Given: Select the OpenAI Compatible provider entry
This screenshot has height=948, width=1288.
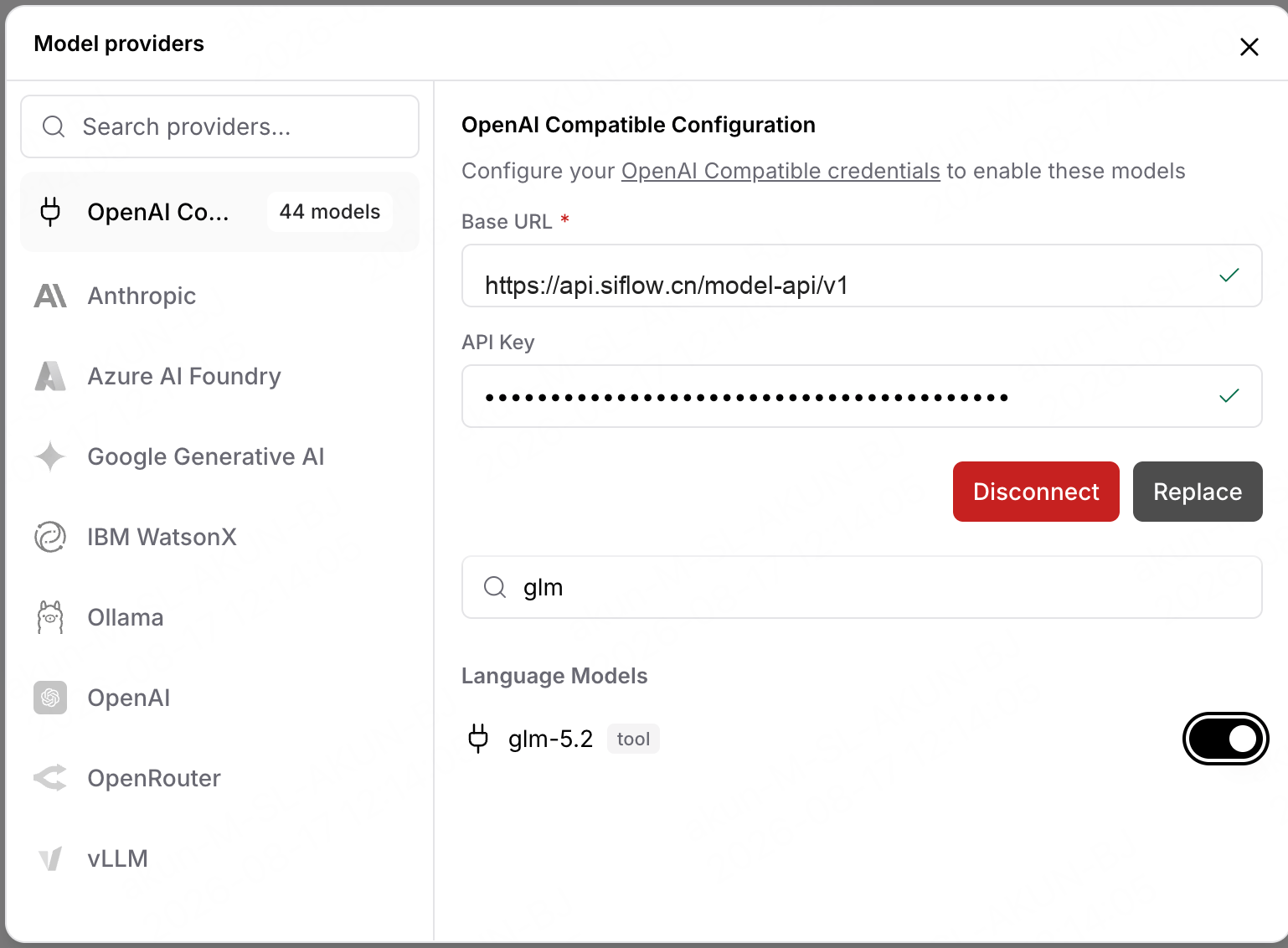Looking at the screenshot, I should point(219,212).
